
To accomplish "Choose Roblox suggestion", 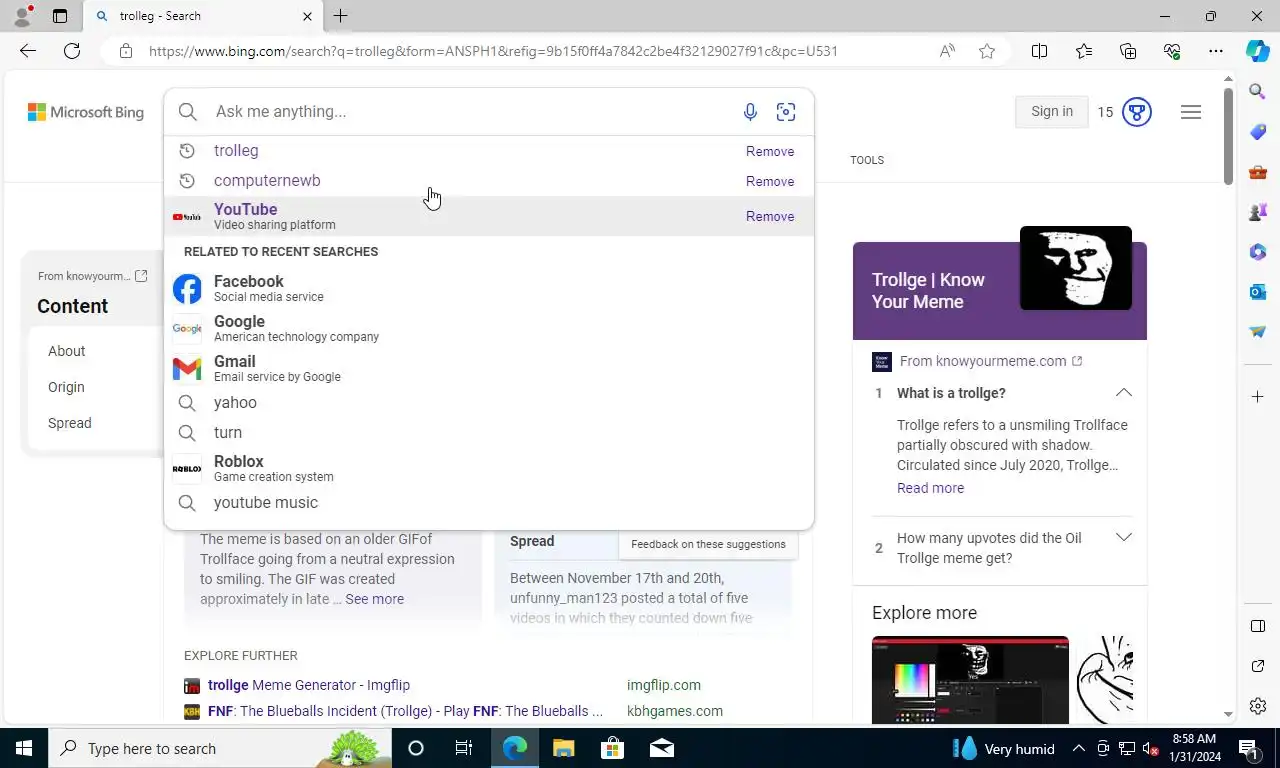I will [488, 469].
